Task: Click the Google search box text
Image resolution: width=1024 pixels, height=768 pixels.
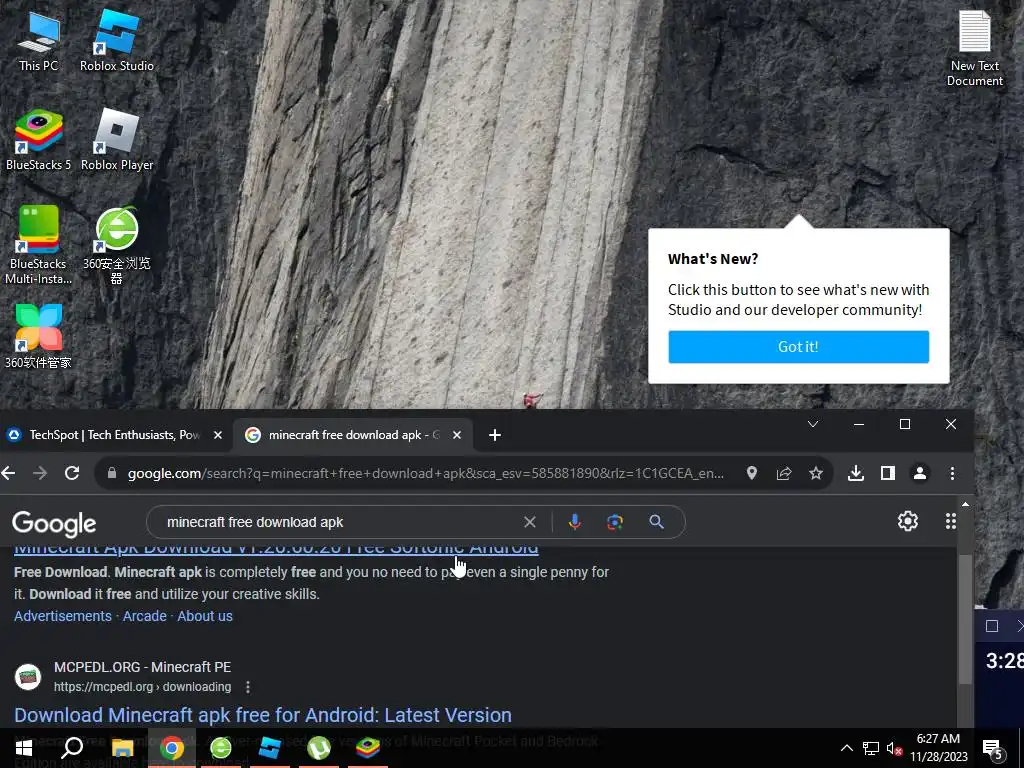Action: [255, 522]
